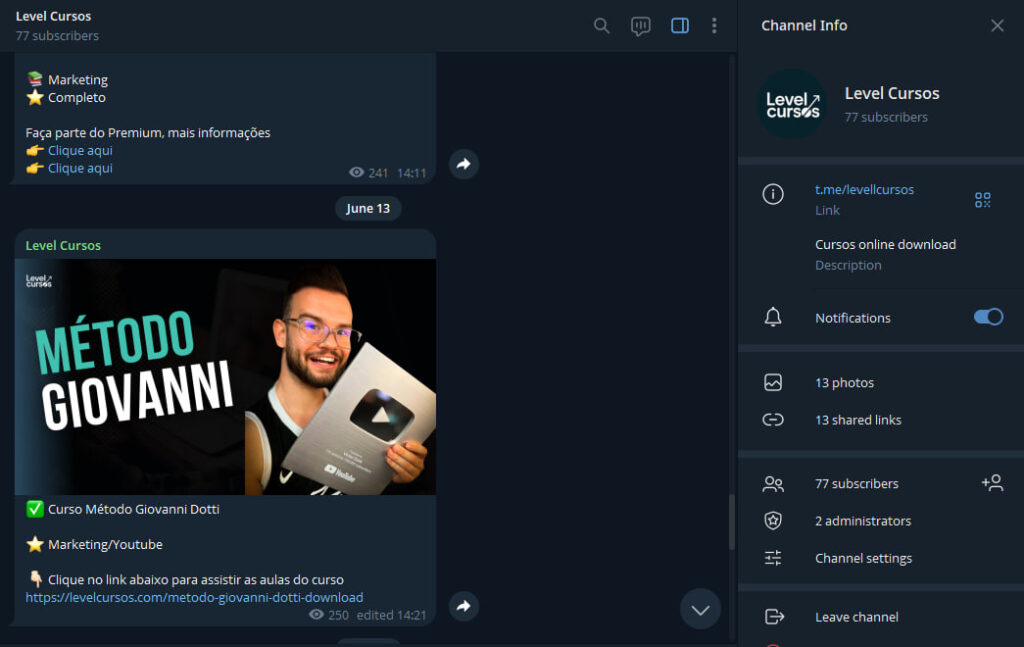Click the 250 views counter
The height and width of the screenshot is (647, 1024).
[329, 615]
